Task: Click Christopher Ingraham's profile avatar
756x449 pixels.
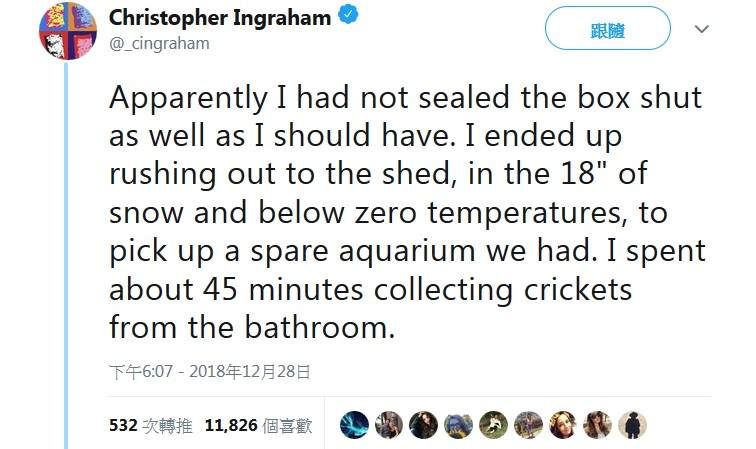Action: coord(67,31)
